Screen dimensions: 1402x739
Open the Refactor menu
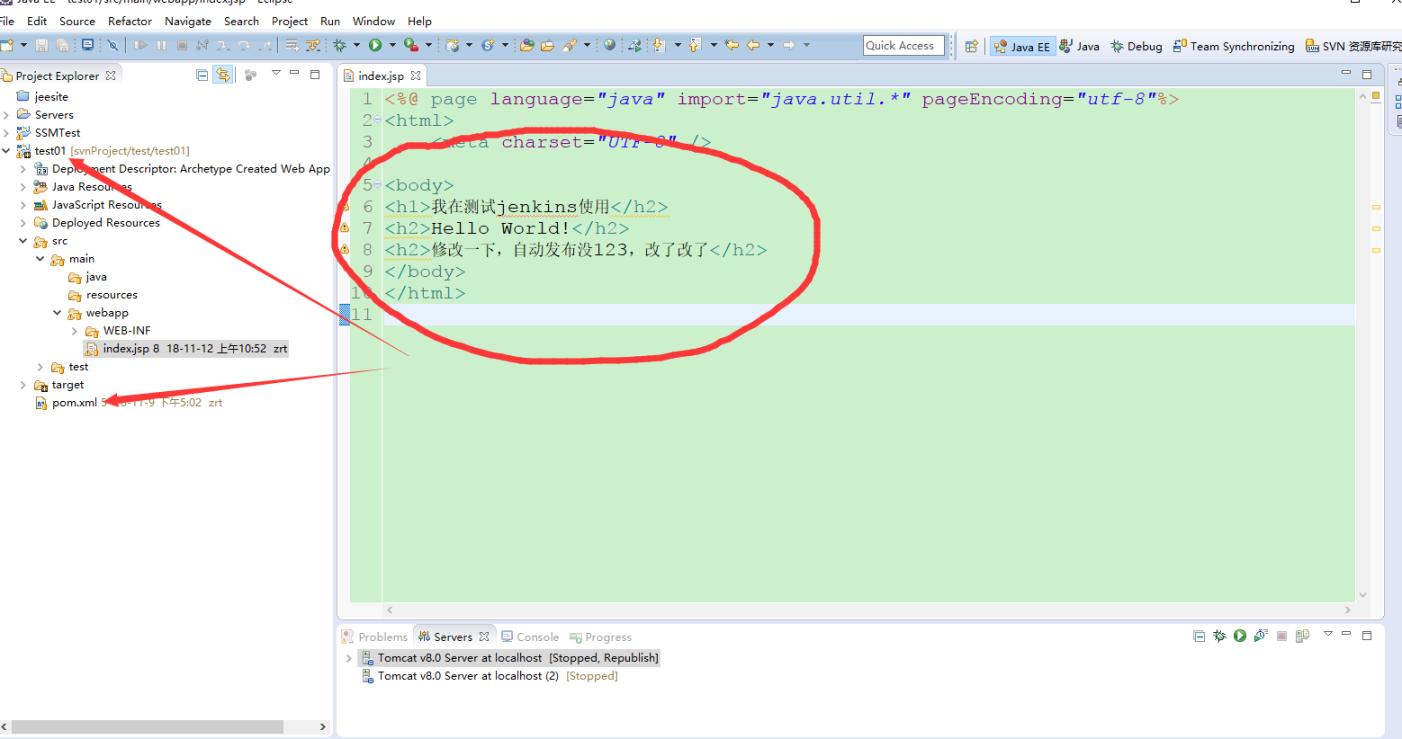(x=129, y=21)
